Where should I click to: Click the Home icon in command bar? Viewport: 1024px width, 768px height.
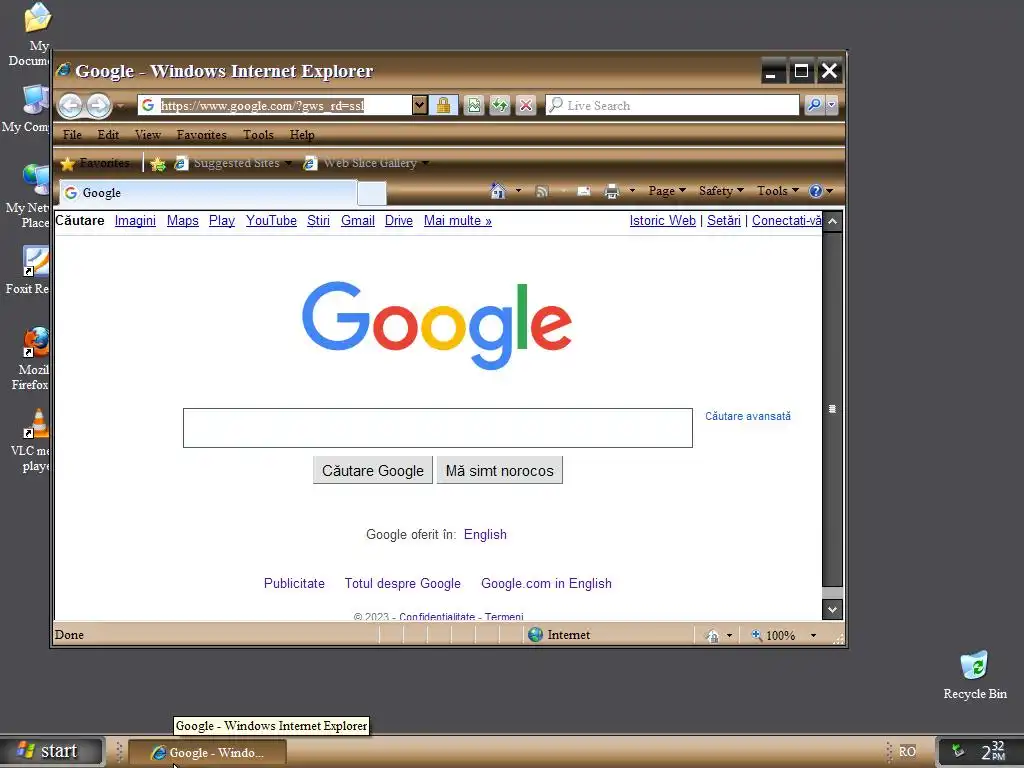coord(498,191)
